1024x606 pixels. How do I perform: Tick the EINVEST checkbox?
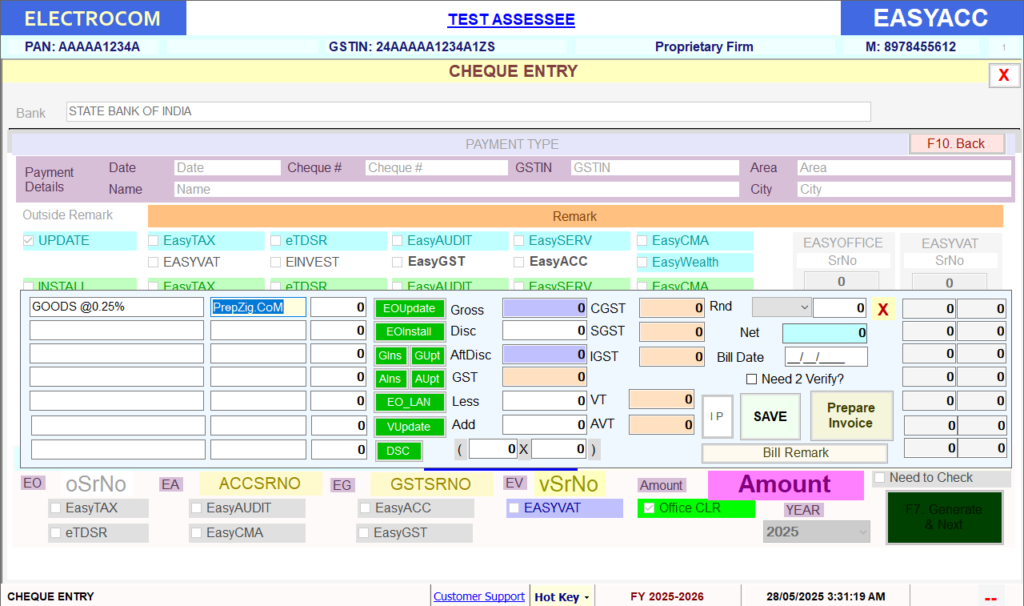click(x=276, y=263)
